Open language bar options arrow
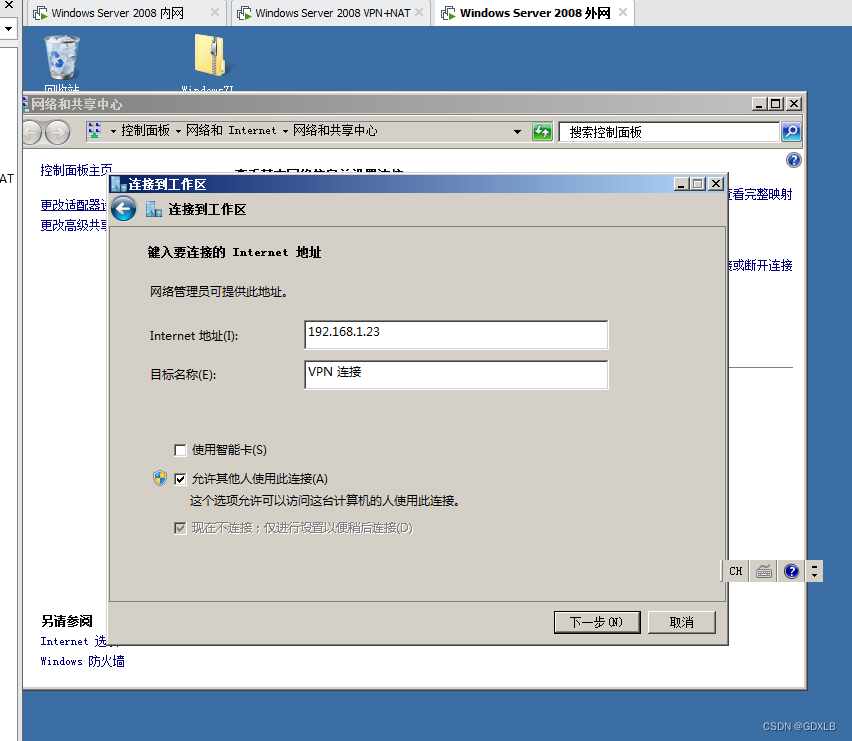 click(x=814, y=571)
